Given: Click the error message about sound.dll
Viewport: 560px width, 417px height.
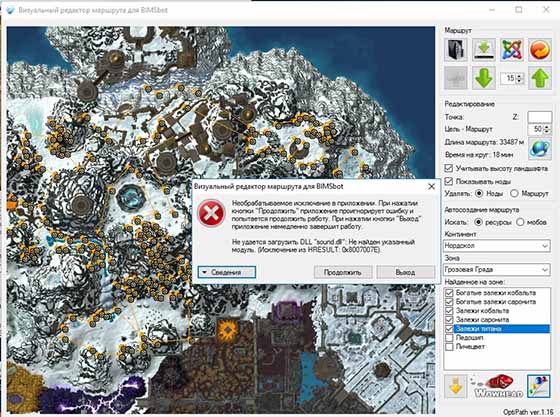Looking at the screenshot, I should (323, 246).
